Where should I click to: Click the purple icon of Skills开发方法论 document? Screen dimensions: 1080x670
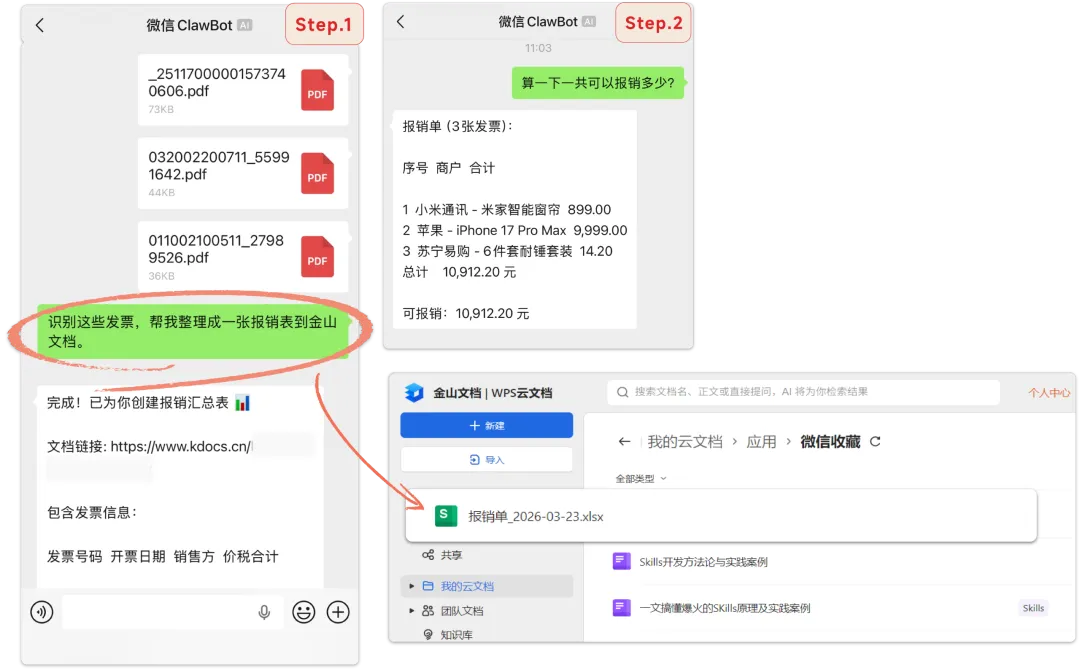pos(620,561)
